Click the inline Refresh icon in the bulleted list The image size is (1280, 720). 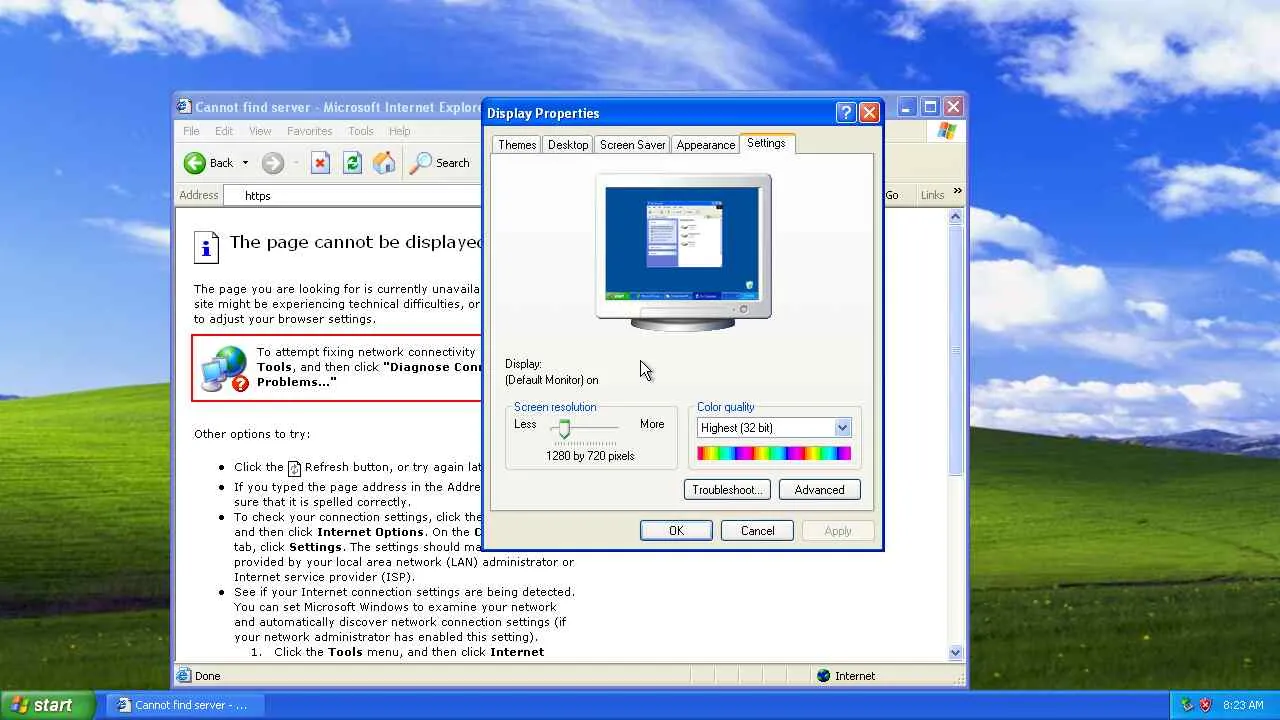294,468
